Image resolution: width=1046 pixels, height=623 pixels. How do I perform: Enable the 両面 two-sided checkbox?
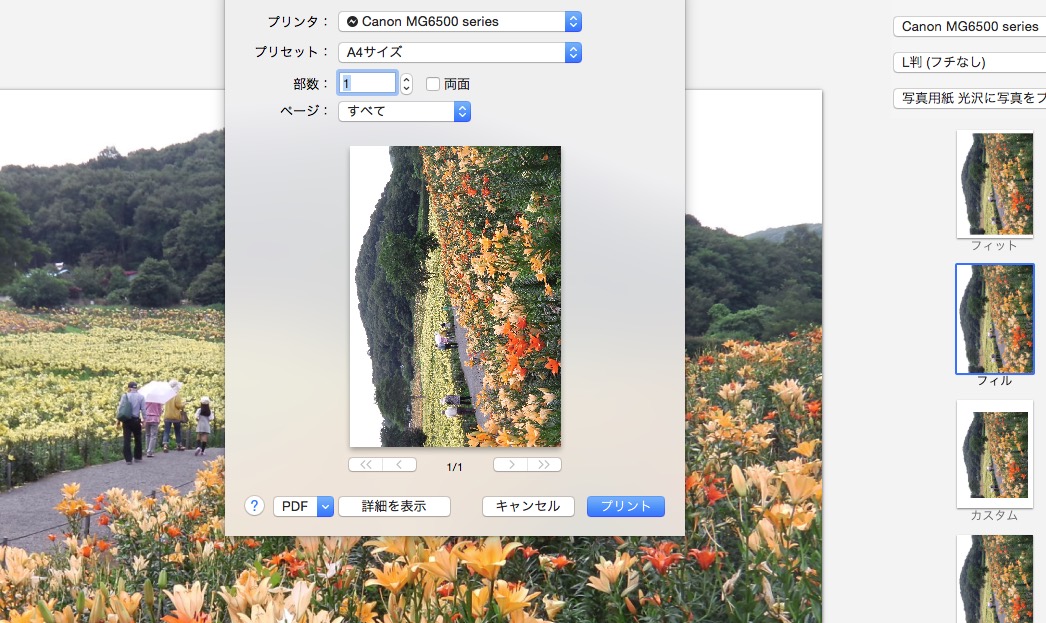pyautogui.click(x=433, y=84)
